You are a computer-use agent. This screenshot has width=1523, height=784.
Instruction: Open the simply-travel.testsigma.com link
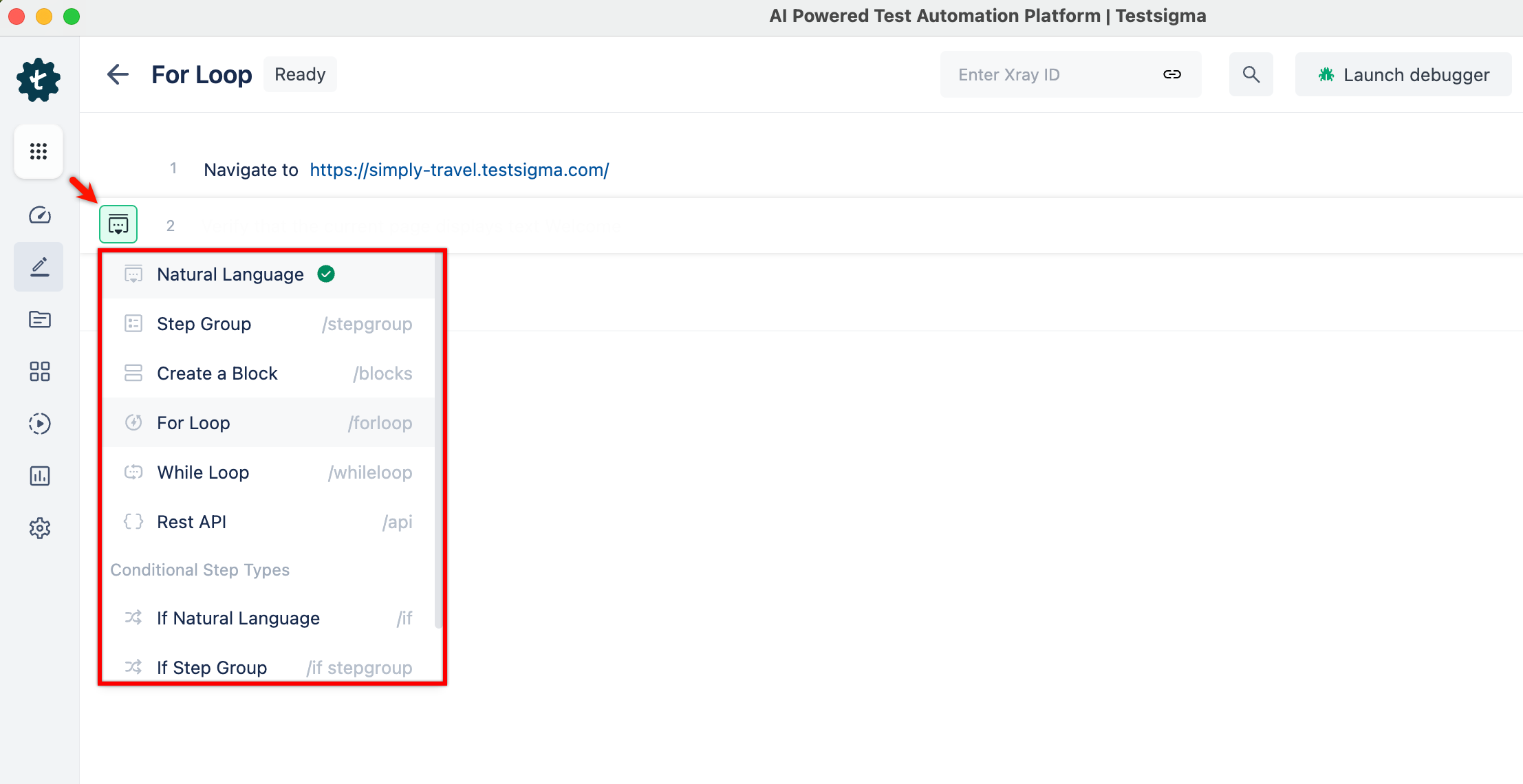[460, 170]
